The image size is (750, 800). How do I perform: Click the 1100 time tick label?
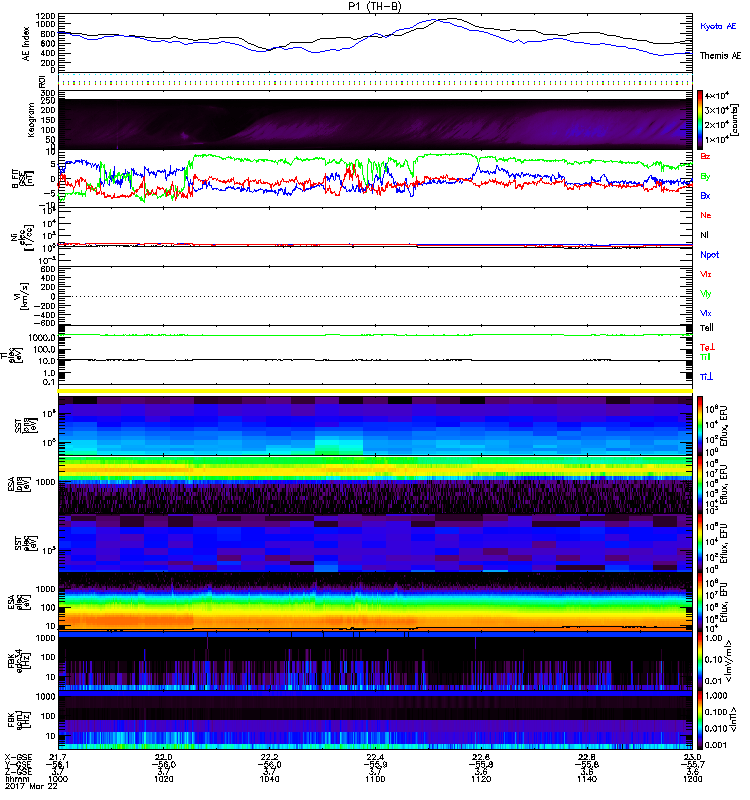(x=375, y=779)
